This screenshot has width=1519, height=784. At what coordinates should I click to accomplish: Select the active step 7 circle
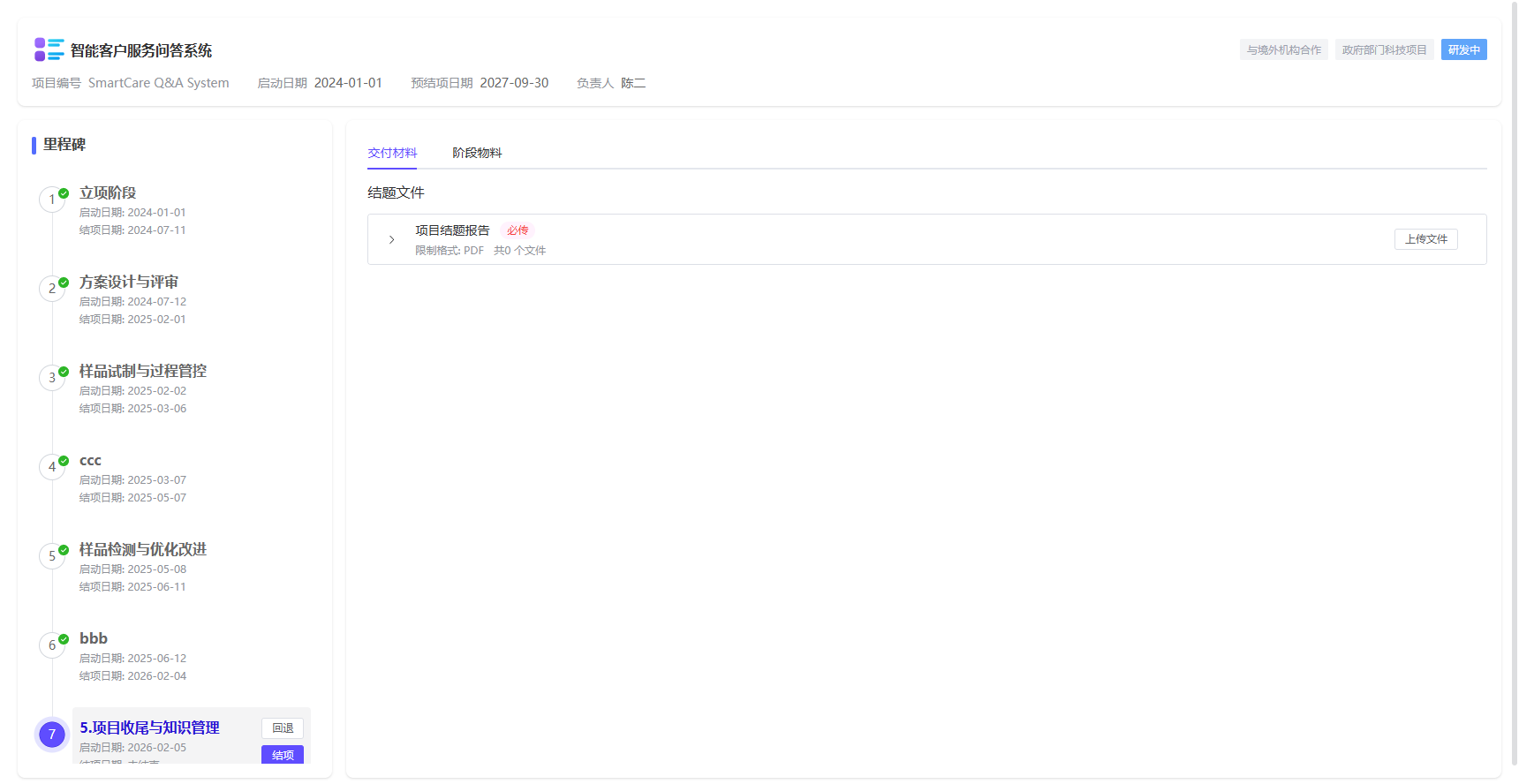point(52,735)
